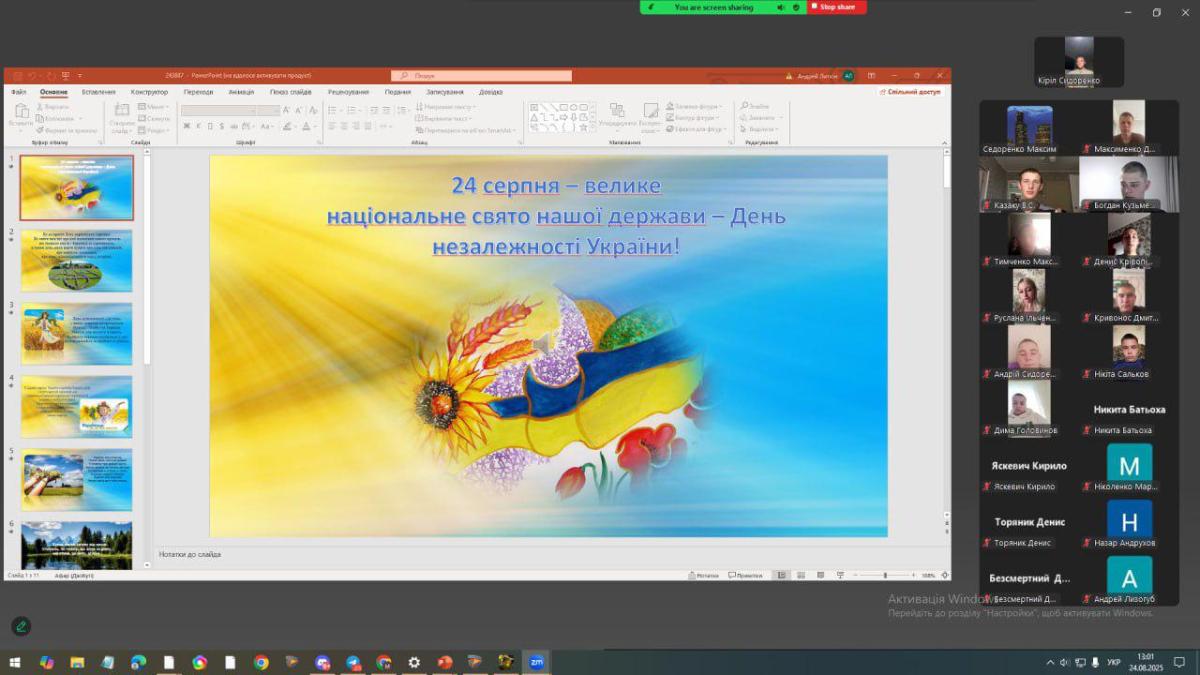Open the Спільний доступ sharing button
This screenshot has width=1200, height=675.
tap(910, 91)
